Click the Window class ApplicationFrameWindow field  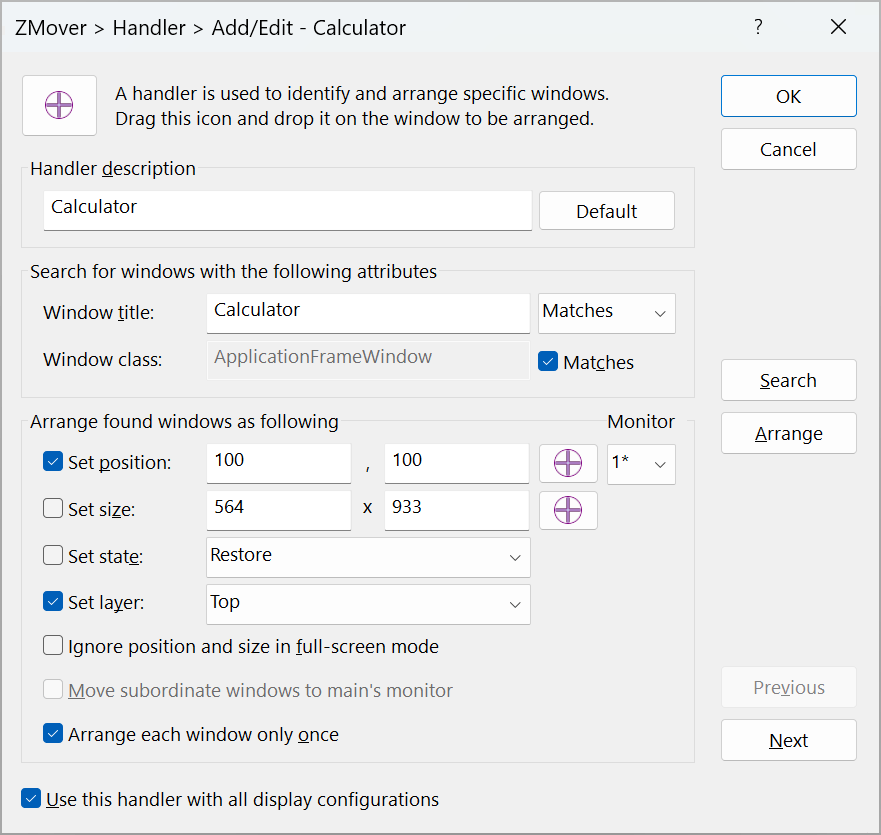tap(368, 360)
